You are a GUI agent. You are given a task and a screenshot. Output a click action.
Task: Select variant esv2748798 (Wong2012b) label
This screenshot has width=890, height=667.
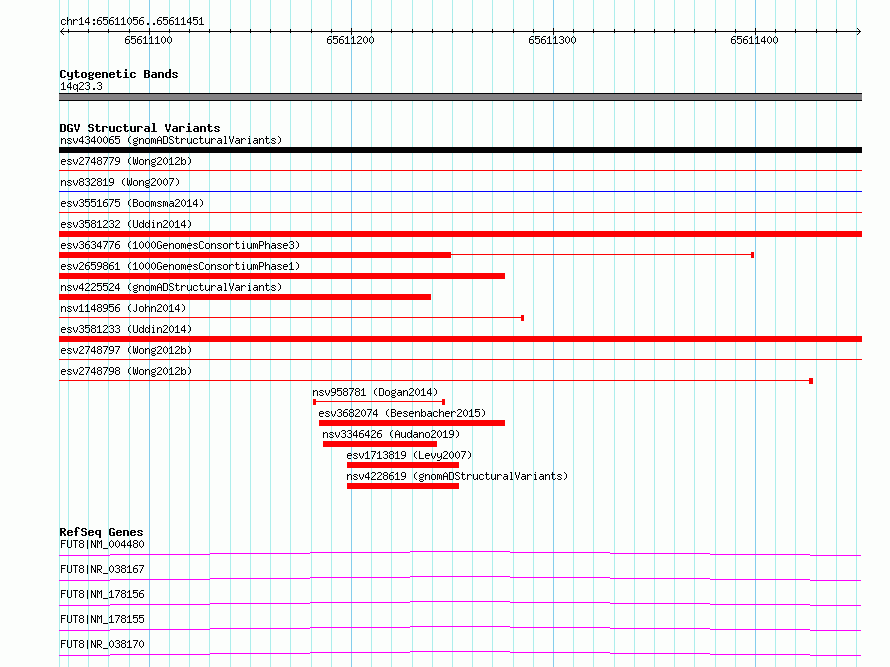point(126,371)
